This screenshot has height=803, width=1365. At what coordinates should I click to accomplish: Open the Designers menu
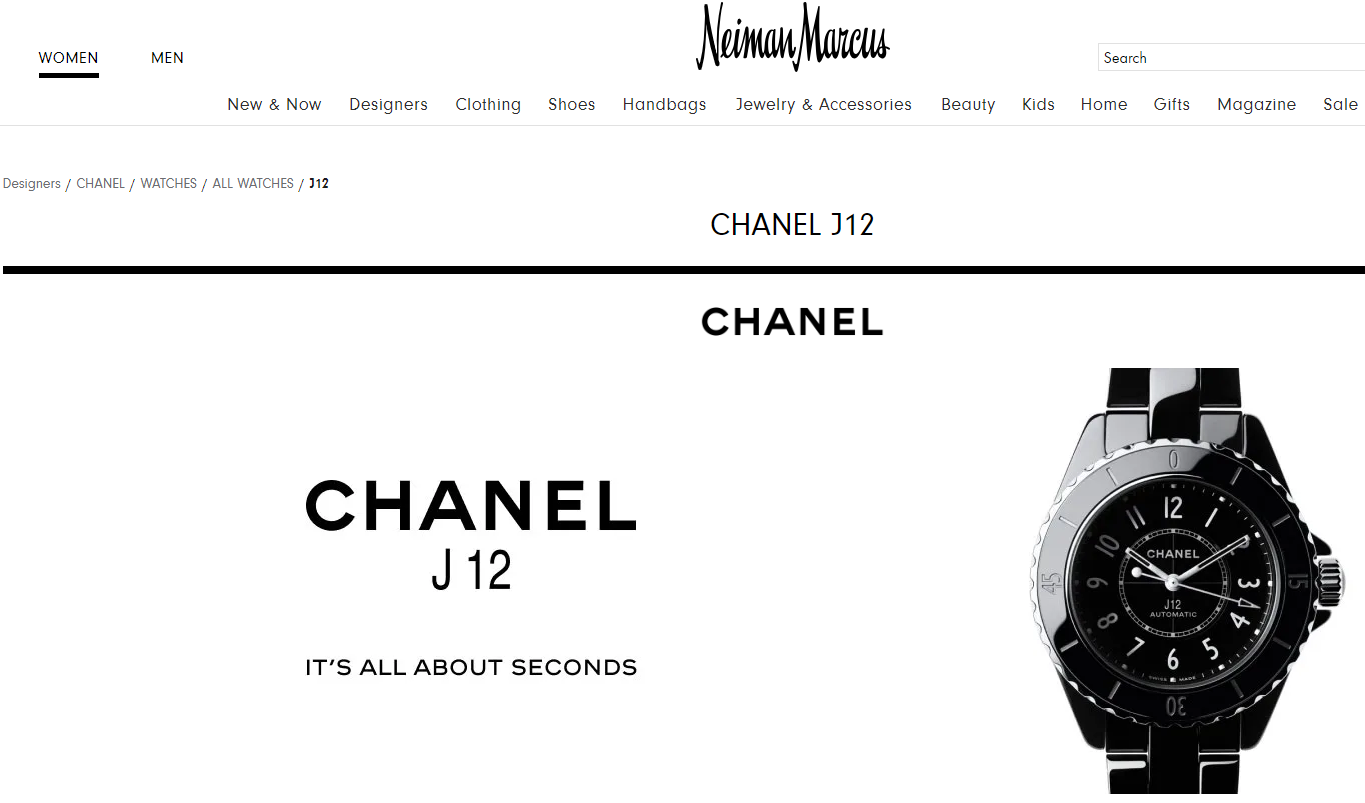point(388,104)
